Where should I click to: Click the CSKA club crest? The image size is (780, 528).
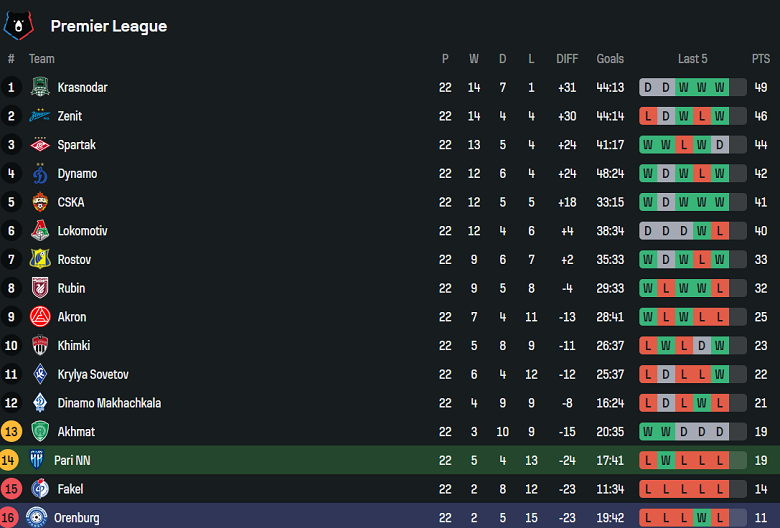point(39,202)
